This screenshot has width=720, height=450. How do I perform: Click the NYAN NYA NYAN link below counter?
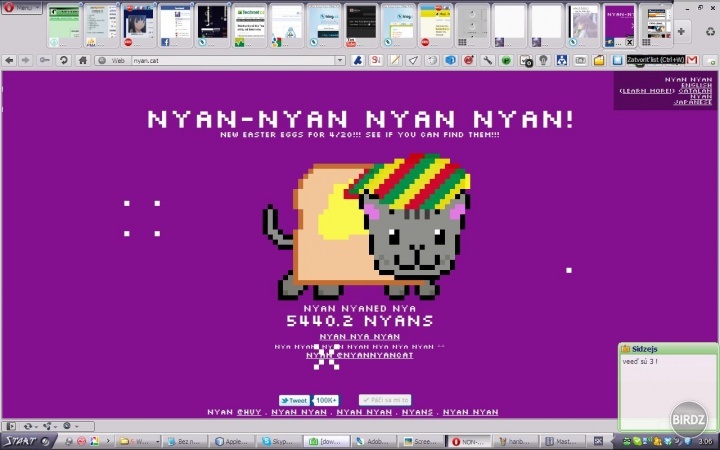pyautogui.click(x=360, y=337)
